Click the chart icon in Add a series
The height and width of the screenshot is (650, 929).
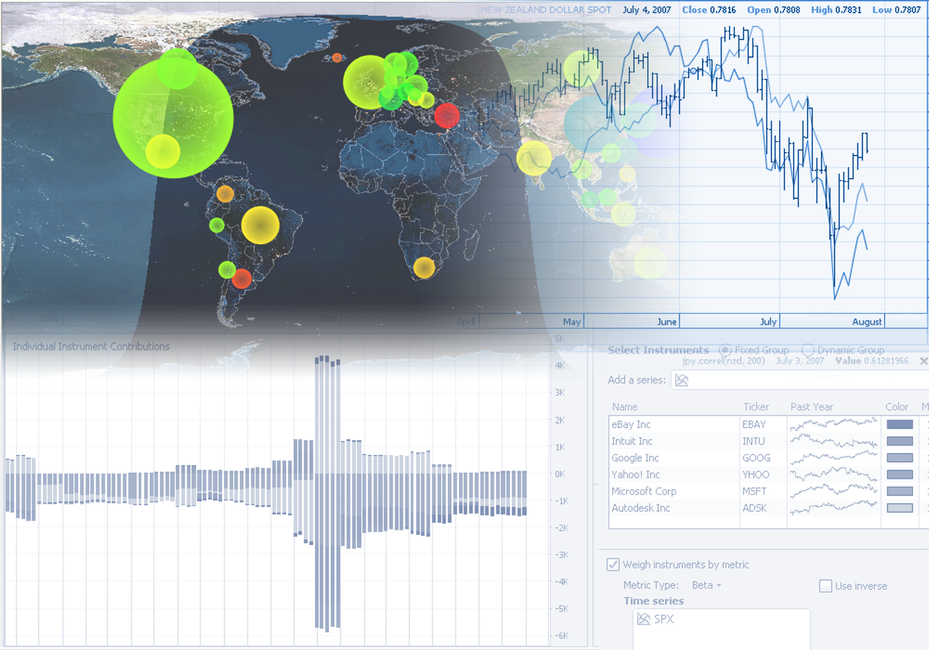(x=682, y=381)
